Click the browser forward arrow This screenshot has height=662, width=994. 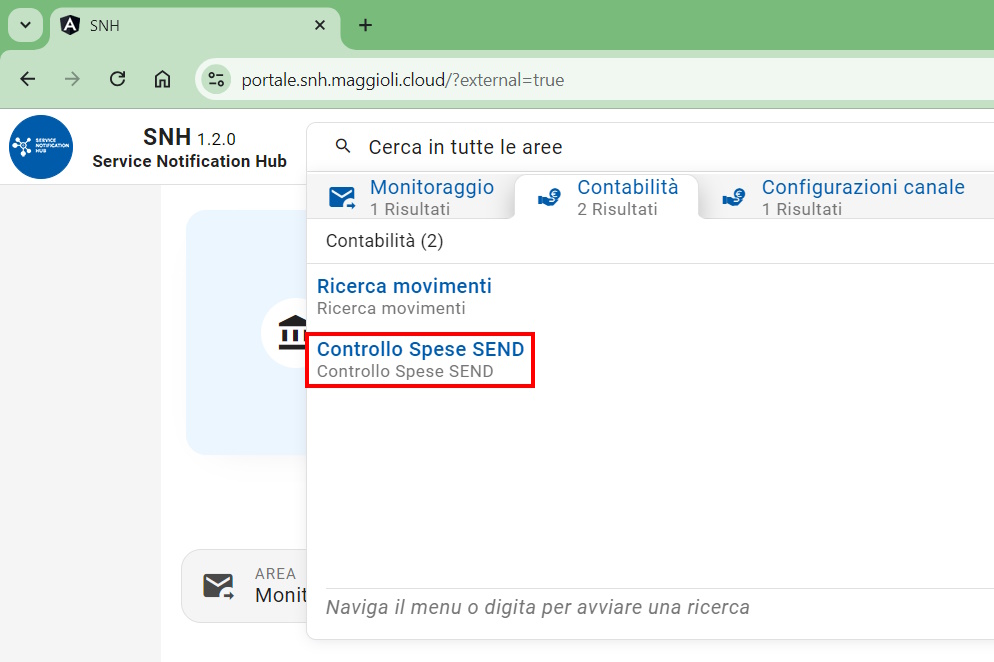(72, 79)
